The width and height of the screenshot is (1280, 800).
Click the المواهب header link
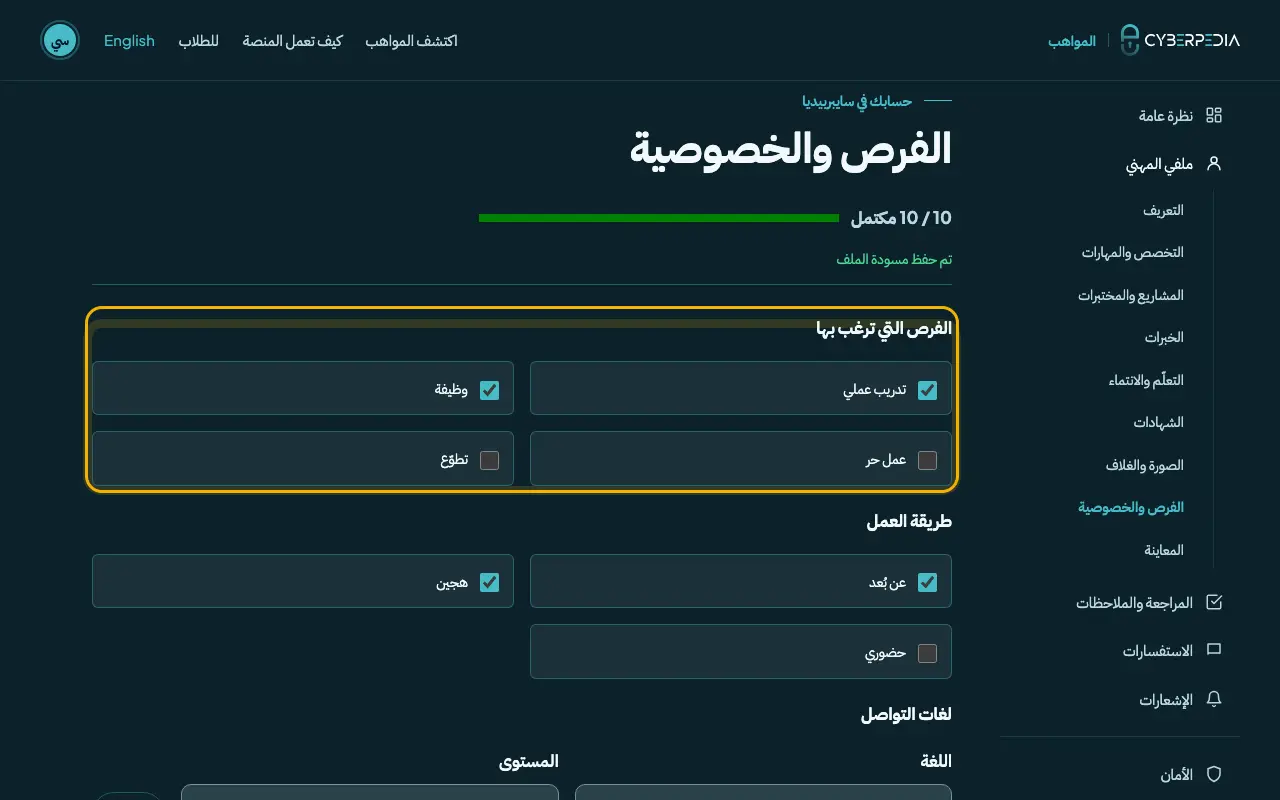pos(1072,41)
